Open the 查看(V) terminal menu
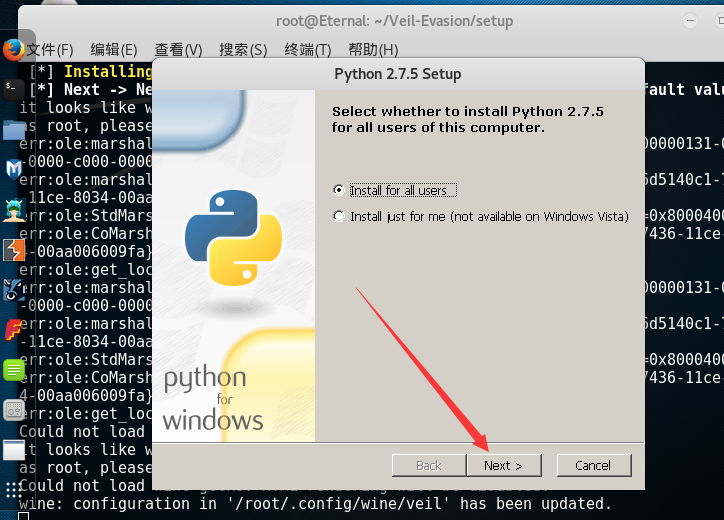Image resolution: width=724 pixels, height=520 pixels. tap(178, 49)
